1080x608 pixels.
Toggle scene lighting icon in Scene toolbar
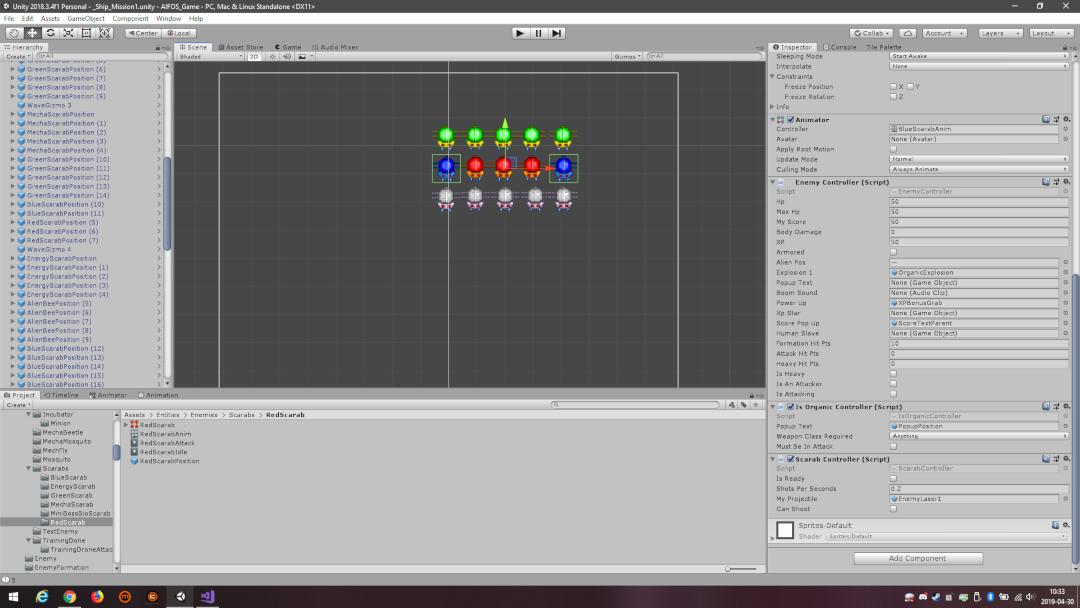pos(273,56)
